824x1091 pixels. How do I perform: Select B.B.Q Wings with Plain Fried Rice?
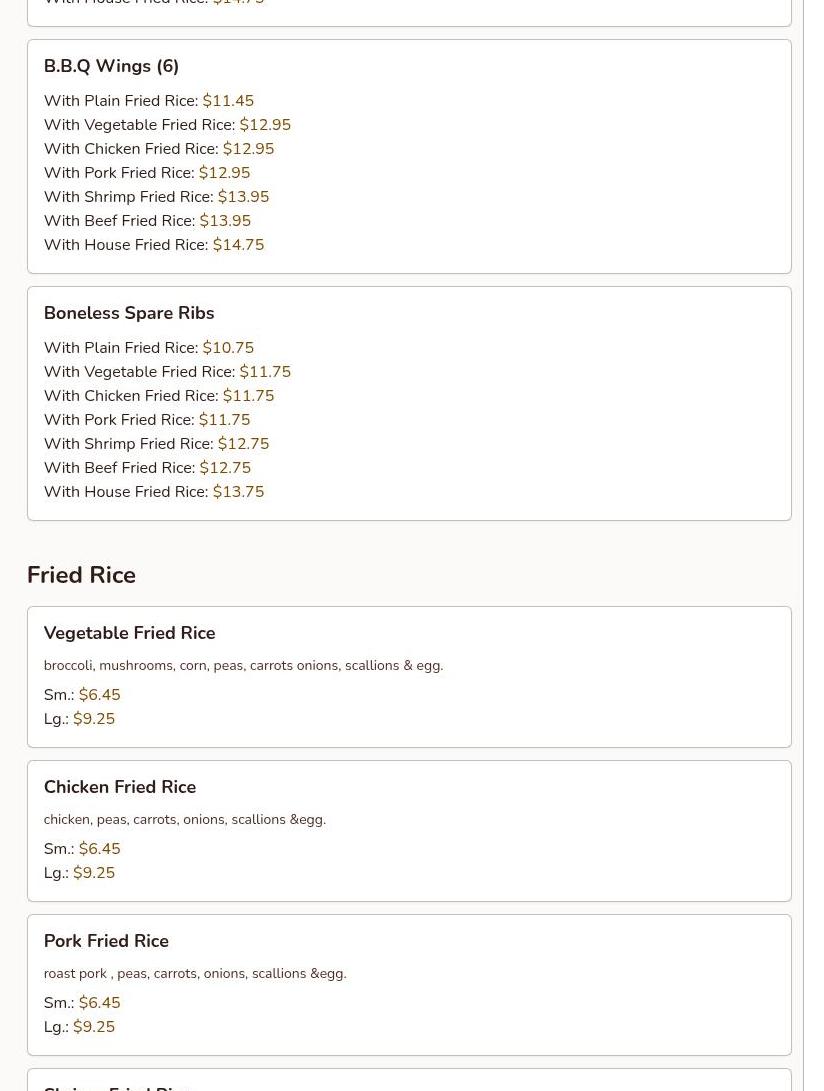(148, 101)
